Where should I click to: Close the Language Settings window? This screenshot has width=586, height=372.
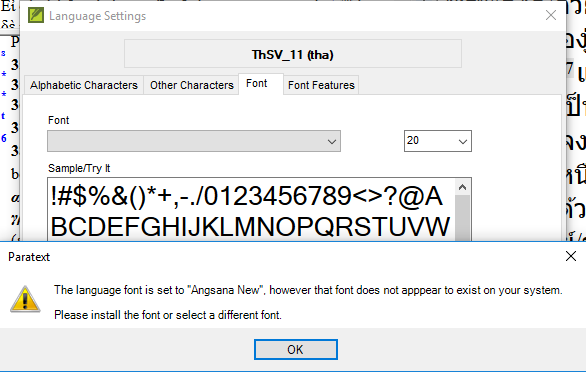click(550, 15)
